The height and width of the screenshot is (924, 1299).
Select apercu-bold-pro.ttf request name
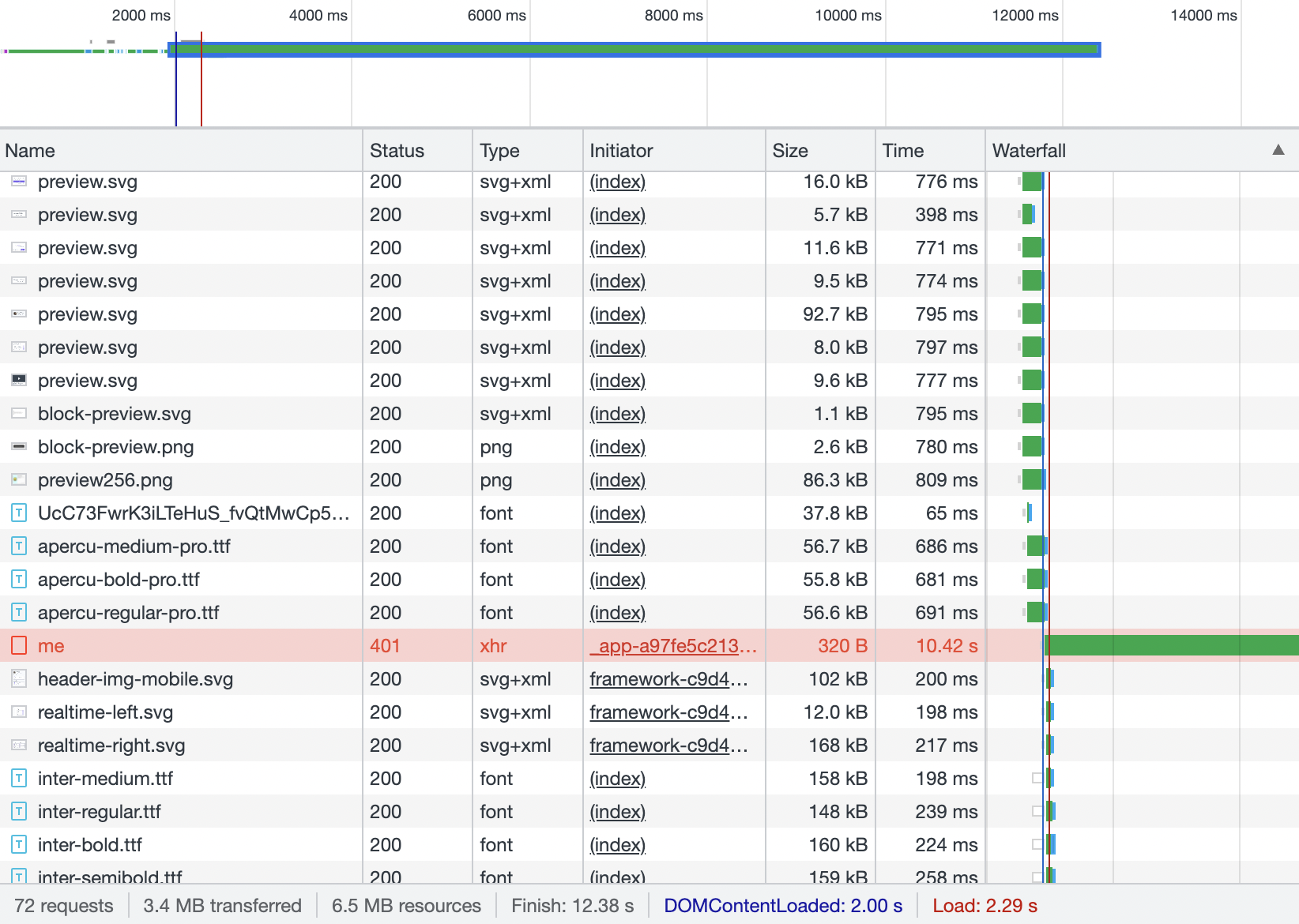coord(119,579)
